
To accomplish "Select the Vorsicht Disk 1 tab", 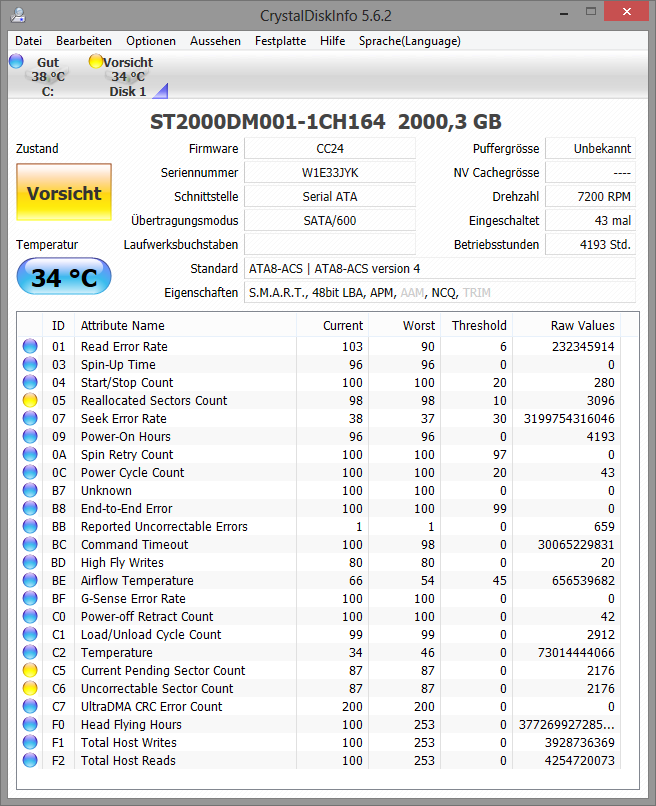I will point(127,76).
